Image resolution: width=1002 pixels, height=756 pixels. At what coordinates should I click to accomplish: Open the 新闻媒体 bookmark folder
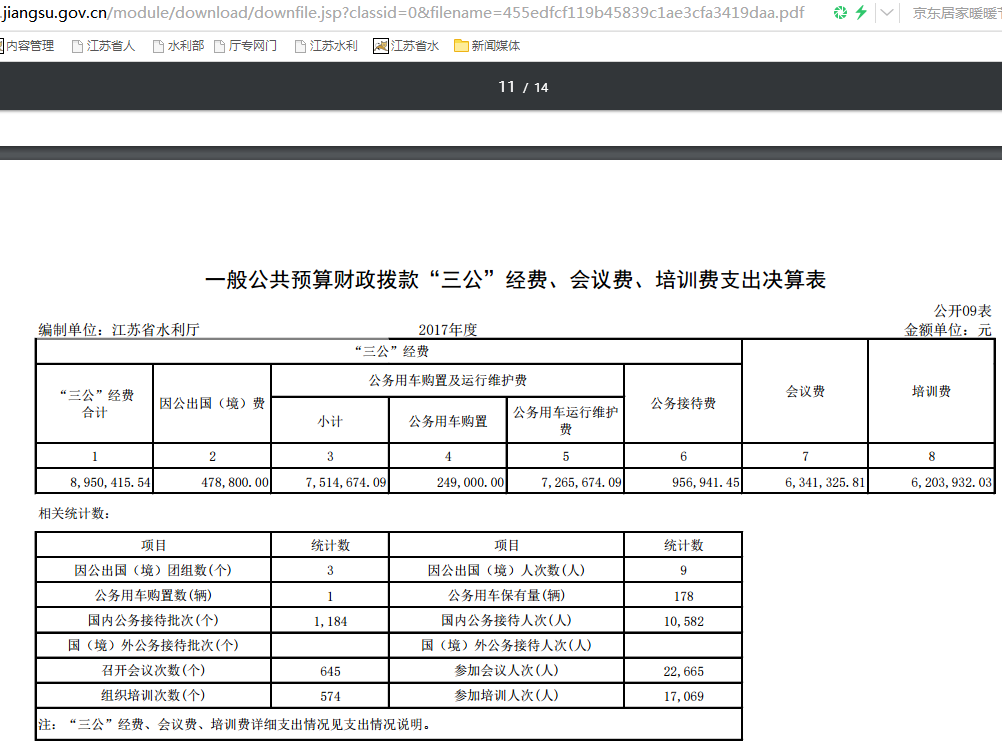click(487, 46)
